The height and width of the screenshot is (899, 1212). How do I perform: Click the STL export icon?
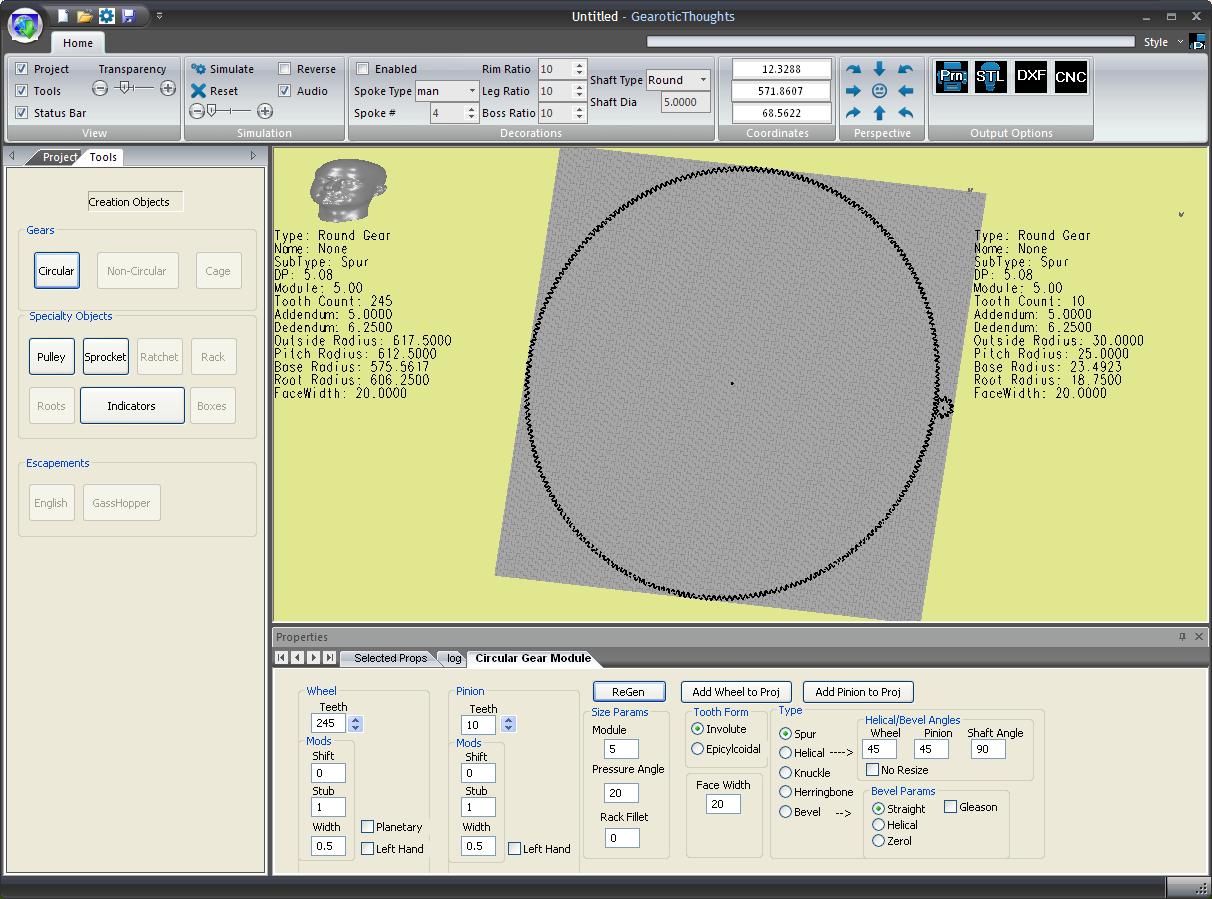990,77
